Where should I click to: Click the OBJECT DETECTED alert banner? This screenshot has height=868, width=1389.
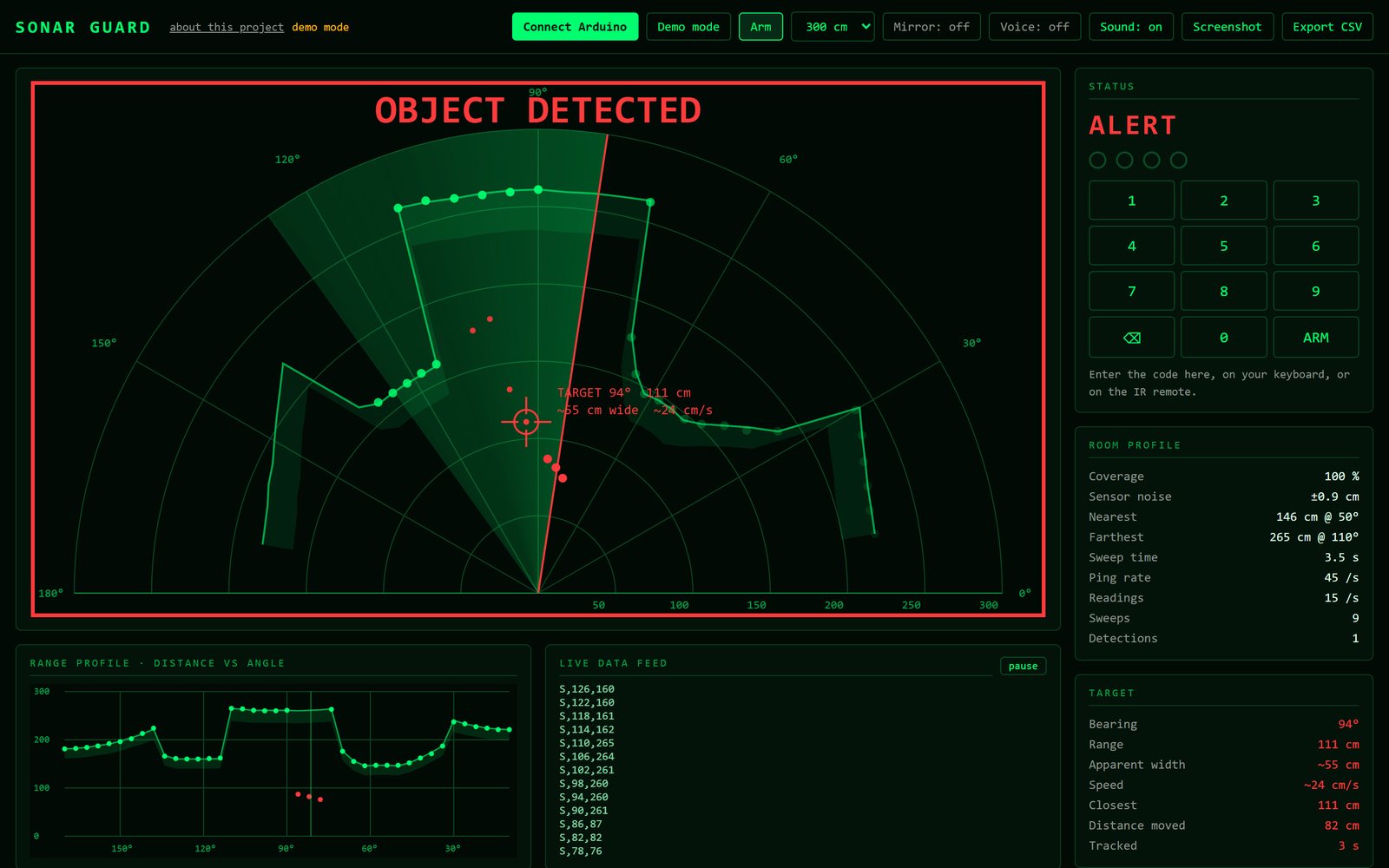(x=538, y=111)
